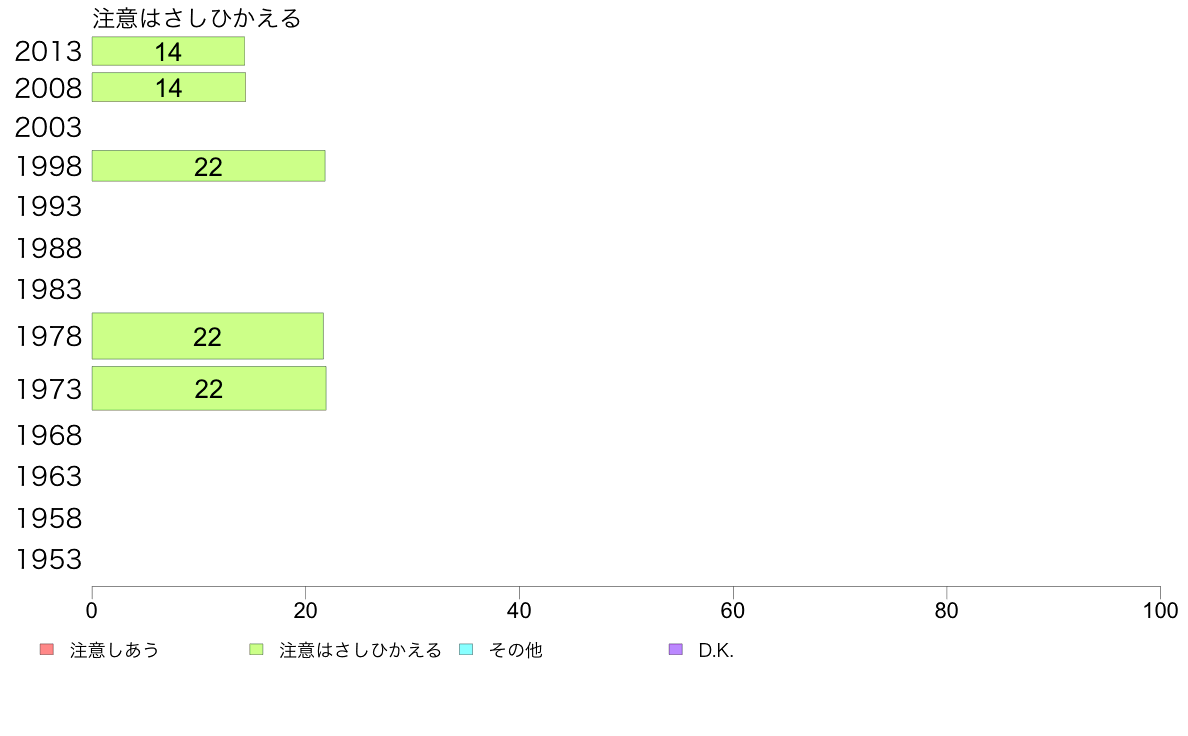The width and height of the screenshot is (1188, 736).
Task: Select the 1973 bar showing 22
Action: click(209, 389)
